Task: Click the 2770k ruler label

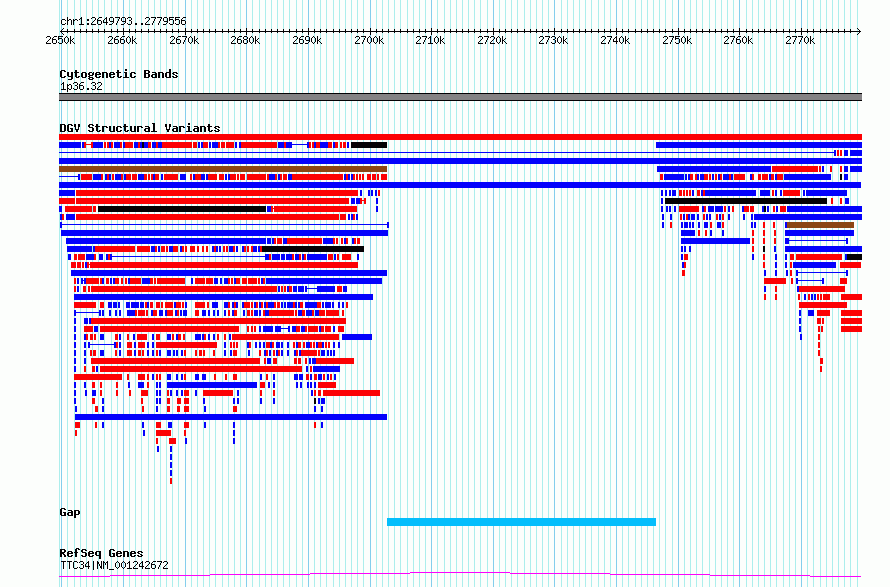Action: coord(800,40)
